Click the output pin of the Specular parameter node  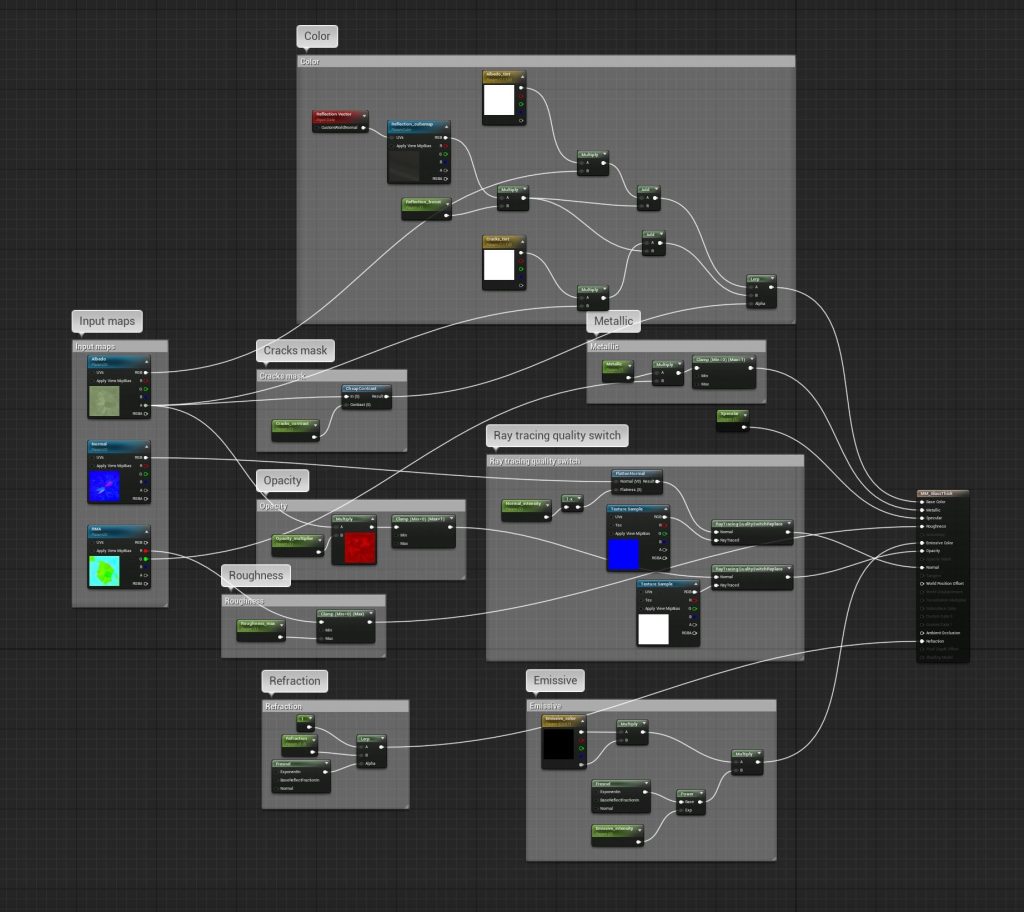click(744, 428)
